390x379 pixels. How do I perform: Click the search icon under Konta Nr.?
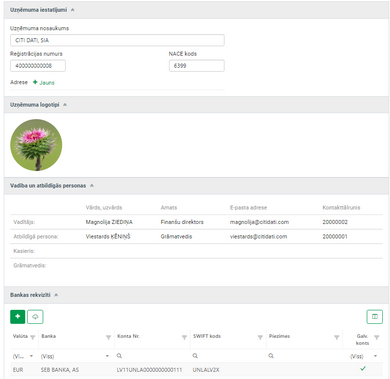click(x=119, y=356)
